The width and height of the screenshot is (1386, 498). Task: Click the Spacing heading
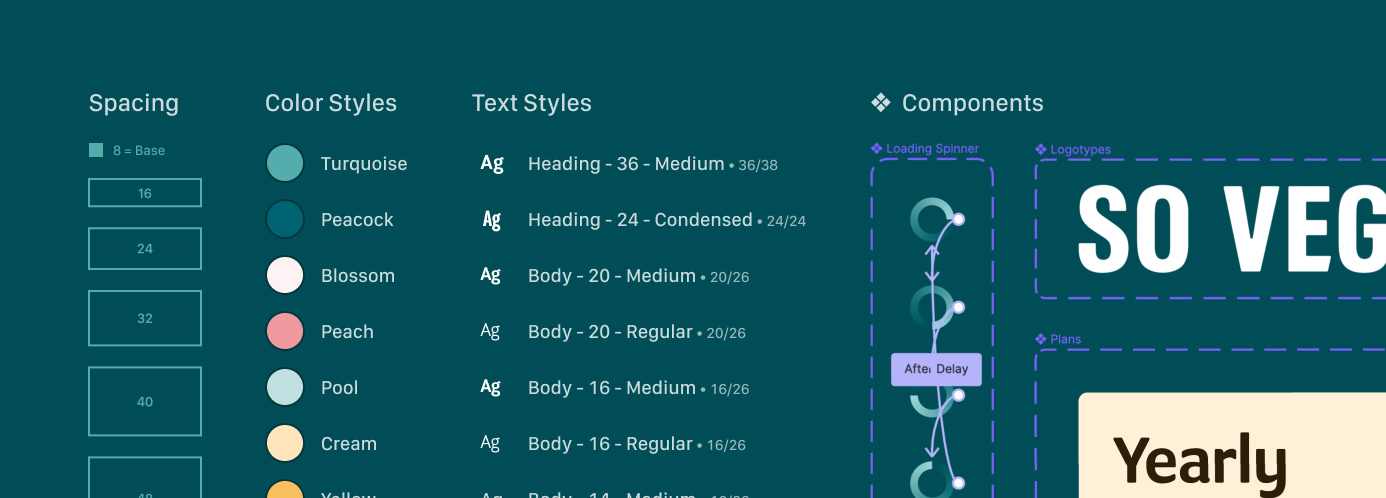click(x=134, y=103)
